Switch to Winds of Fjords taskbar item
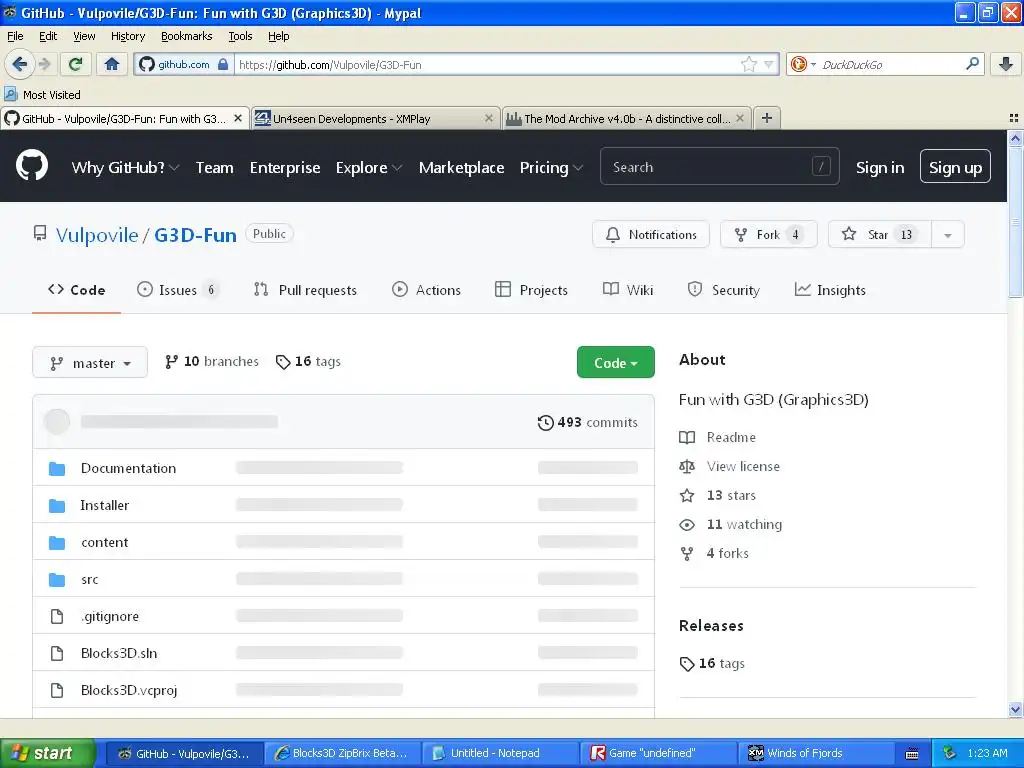 pos(816,753)
